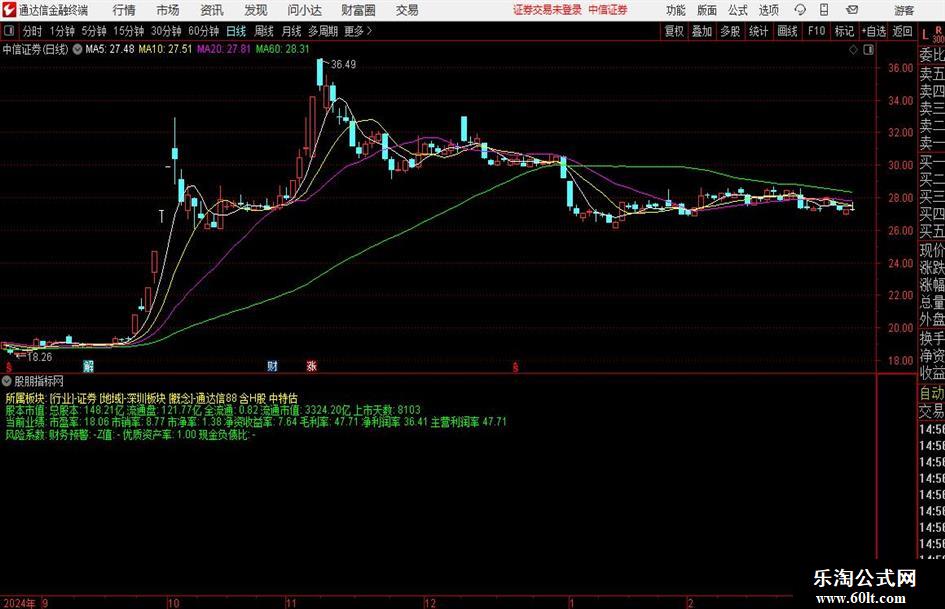Click the 所属板块 row in the sub-panel
Image resolution: width=945 pixels, height=609 pixels.
[x=151, y=399]
